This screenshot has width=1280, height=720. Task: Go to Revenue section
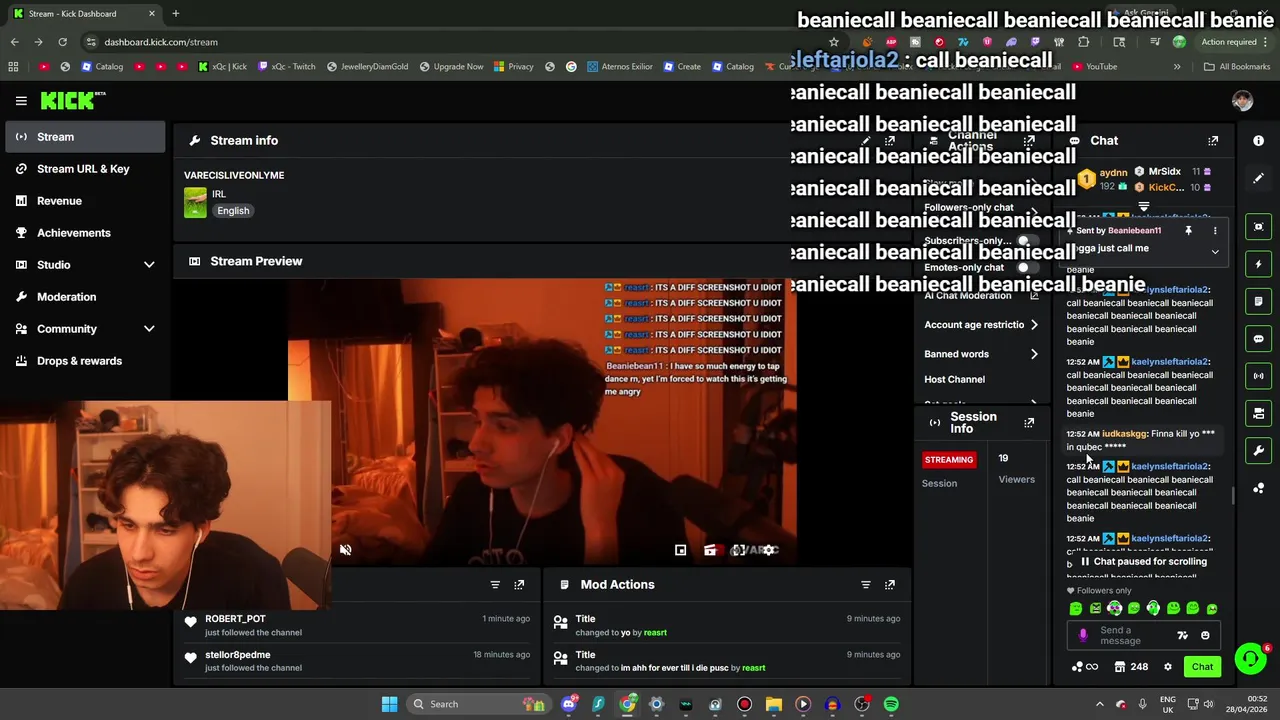point(85,201)
